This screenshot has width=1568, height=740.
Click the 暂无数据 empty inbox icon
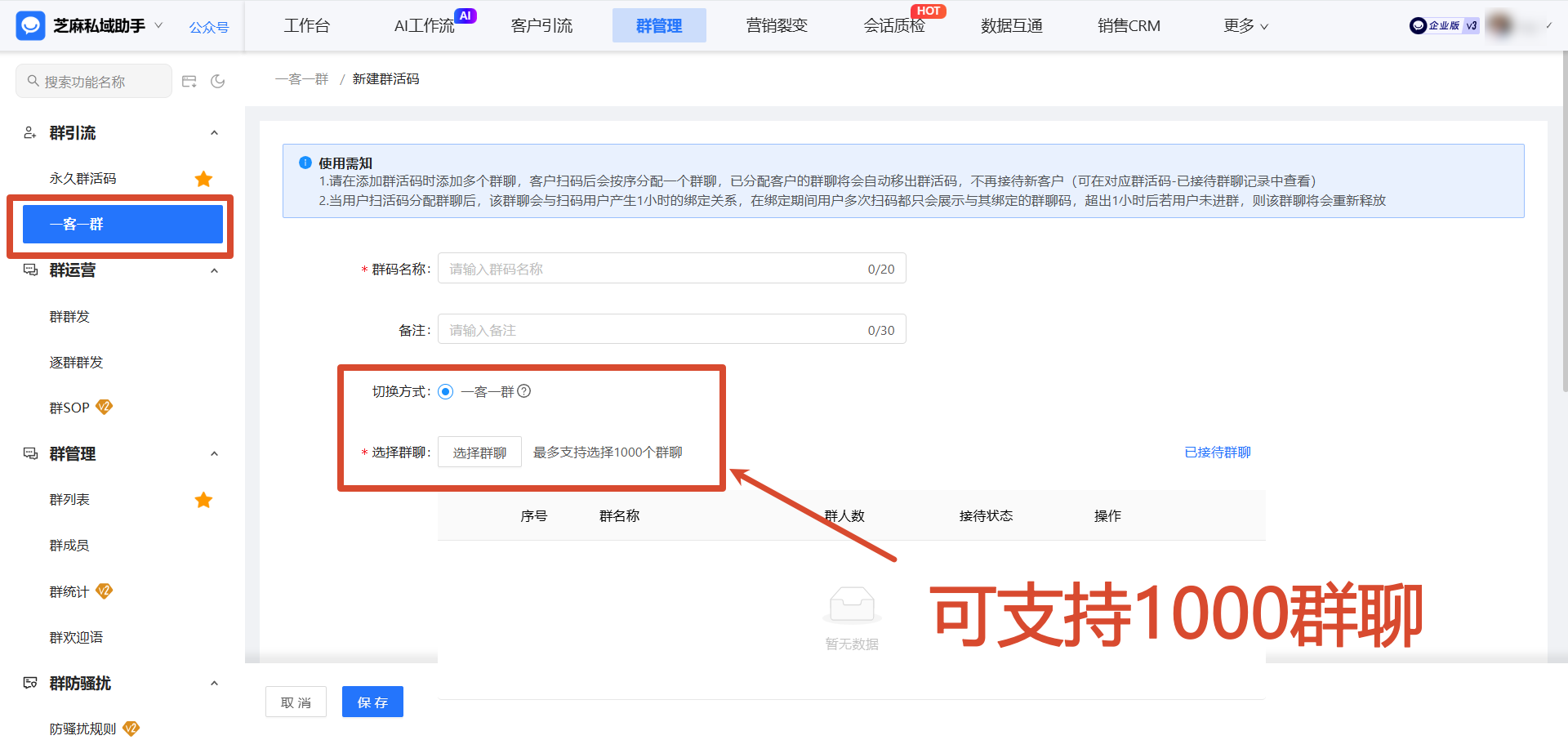[852, 606]
